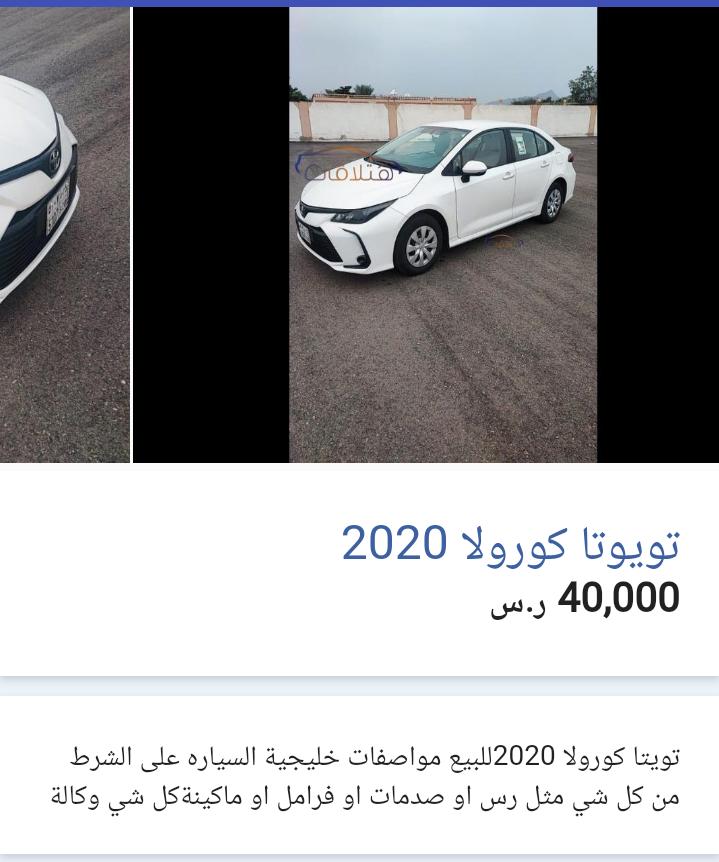Tap the black area left of main photo
The image size is (719, 862).
(211, 235)
